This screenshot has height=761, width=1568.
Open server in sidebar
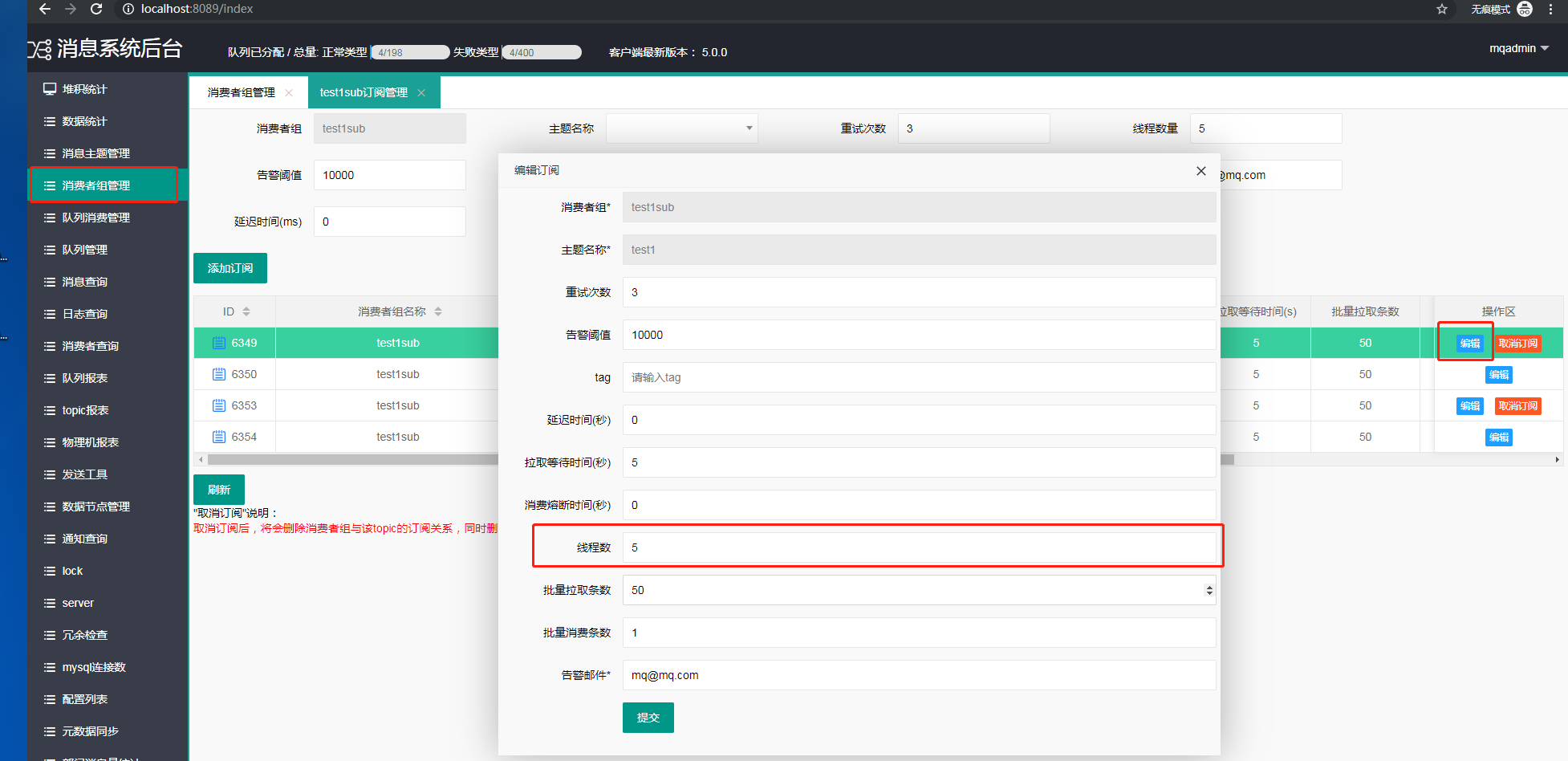click(x=108, y=603)
